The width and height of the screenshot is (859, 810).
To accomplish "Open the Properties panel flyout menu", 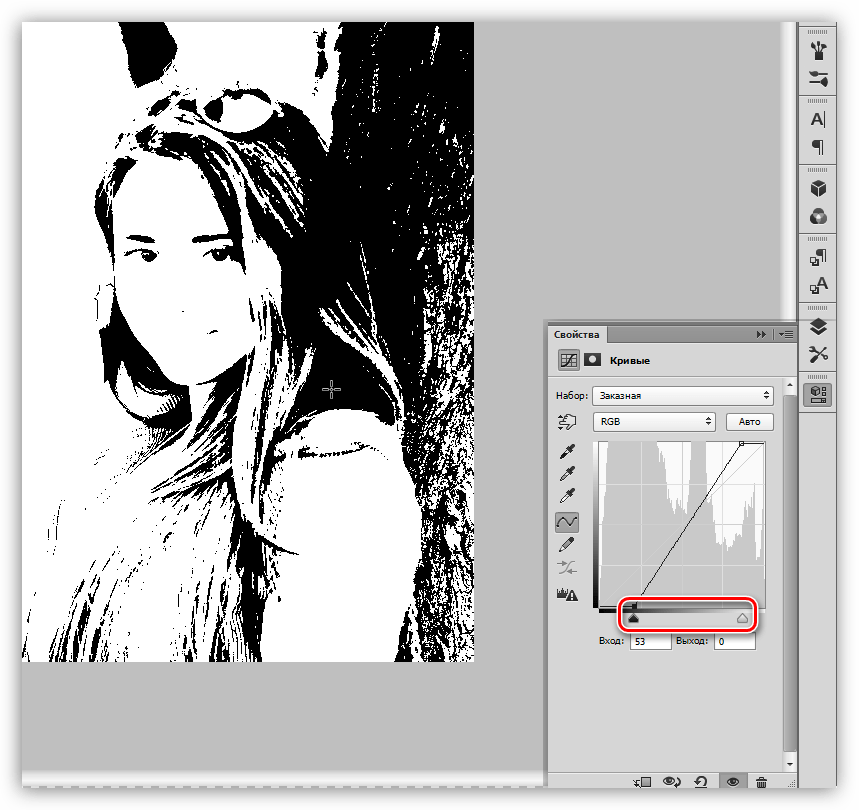I will tap(786, 334).
